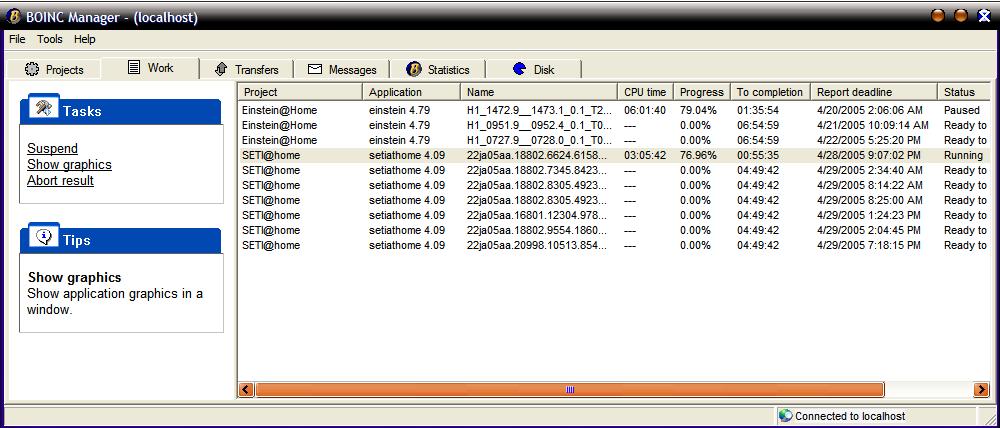The image size is (1000, 428).
Task: Open the File menu
Action: pyautogui.click(x=17, y=39)
